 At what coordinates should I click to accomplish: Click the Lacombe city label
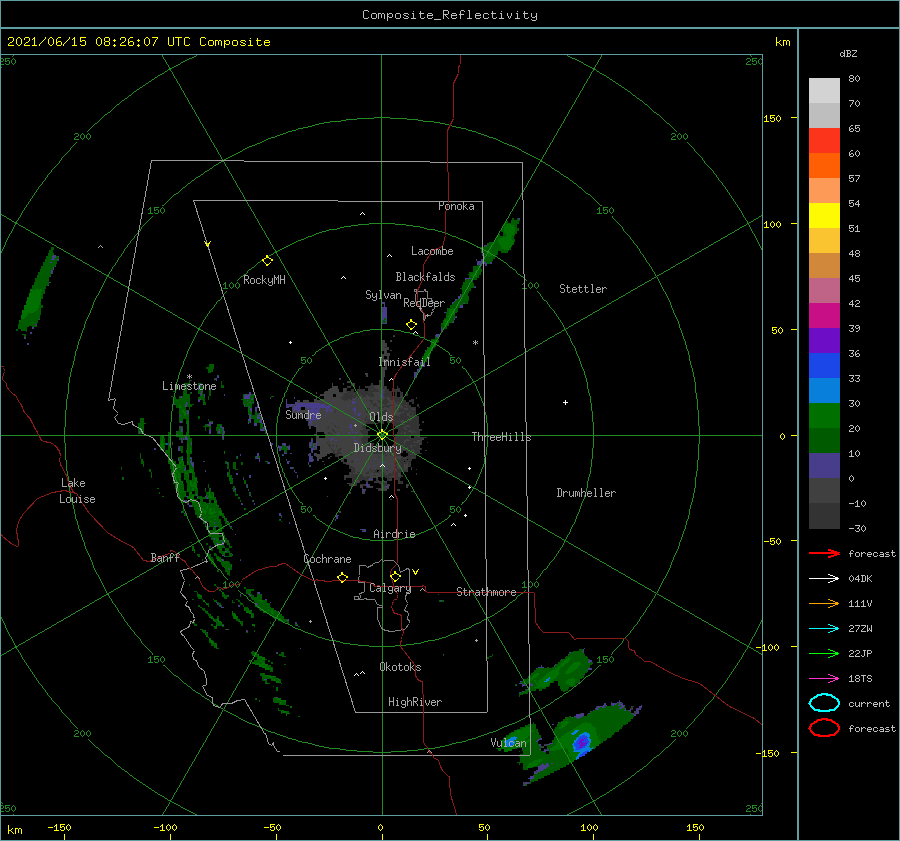432,251
